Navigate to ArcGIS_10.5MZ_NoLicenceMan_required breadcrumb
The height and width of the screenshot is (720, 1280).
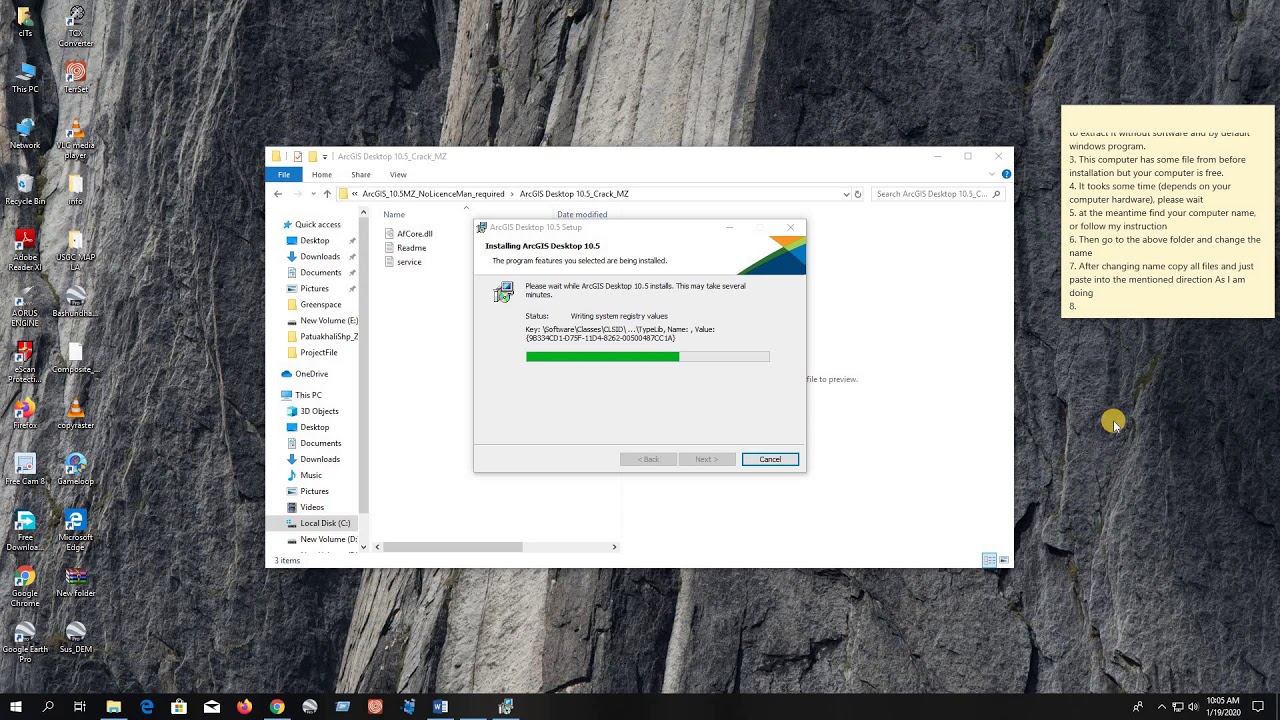pyautogui.click(x=433, y=194)
